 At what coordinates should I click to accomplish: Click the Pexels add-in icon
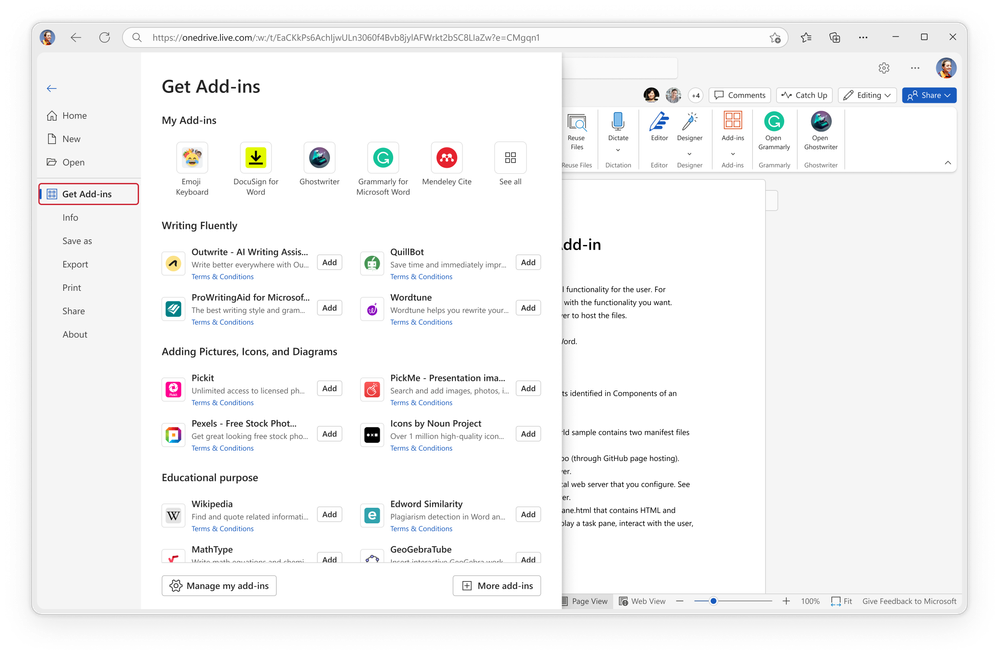pos(173,435)
